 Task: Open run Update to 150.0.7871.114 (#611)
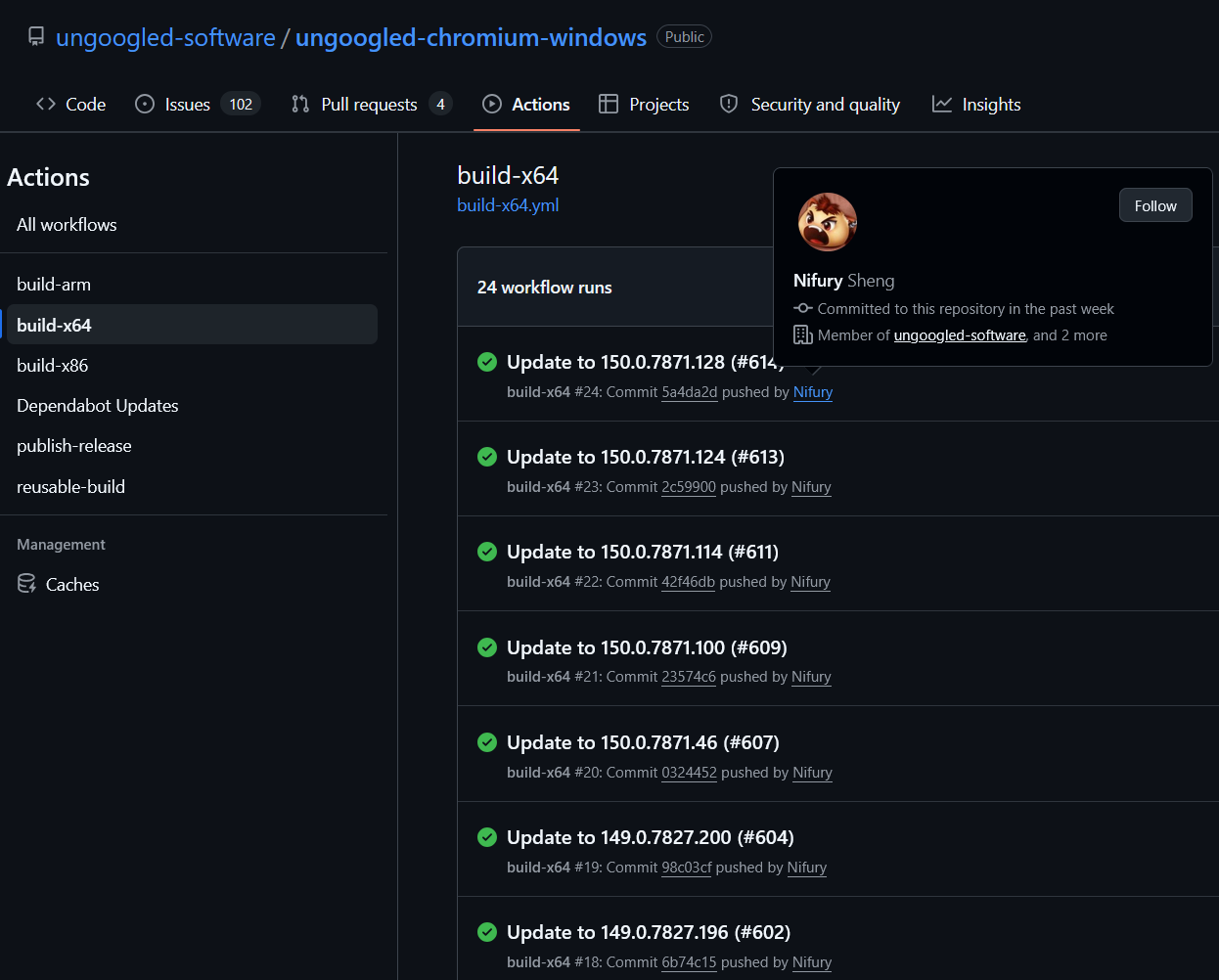[643, 552]
